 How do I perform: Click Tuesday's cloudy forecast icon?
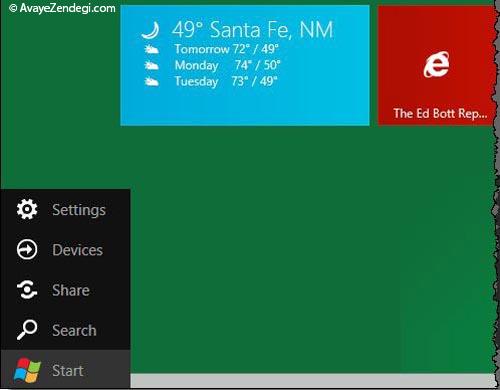(x=151, y=81)
